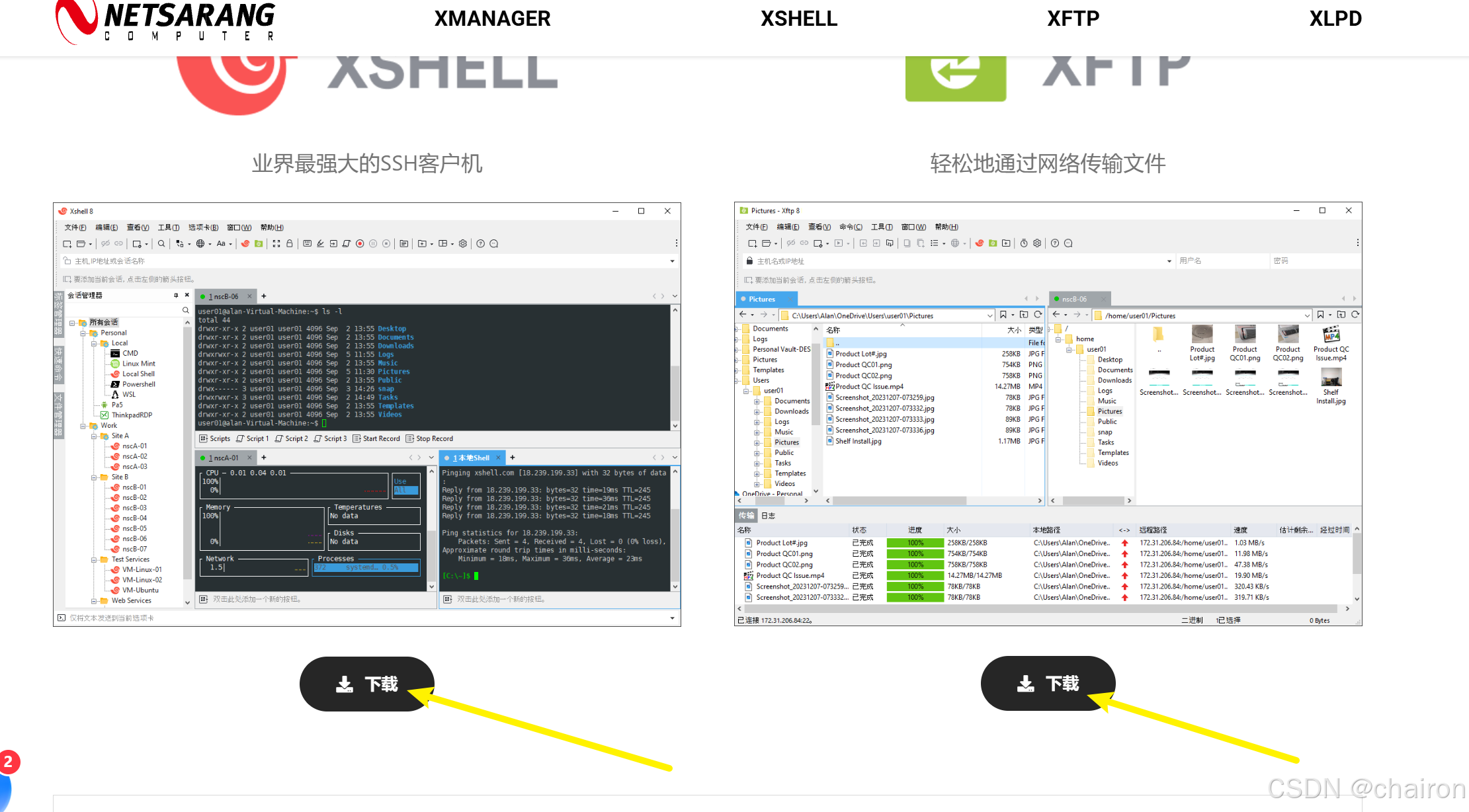Click the Xftp download button

[x=1046, y=683]
